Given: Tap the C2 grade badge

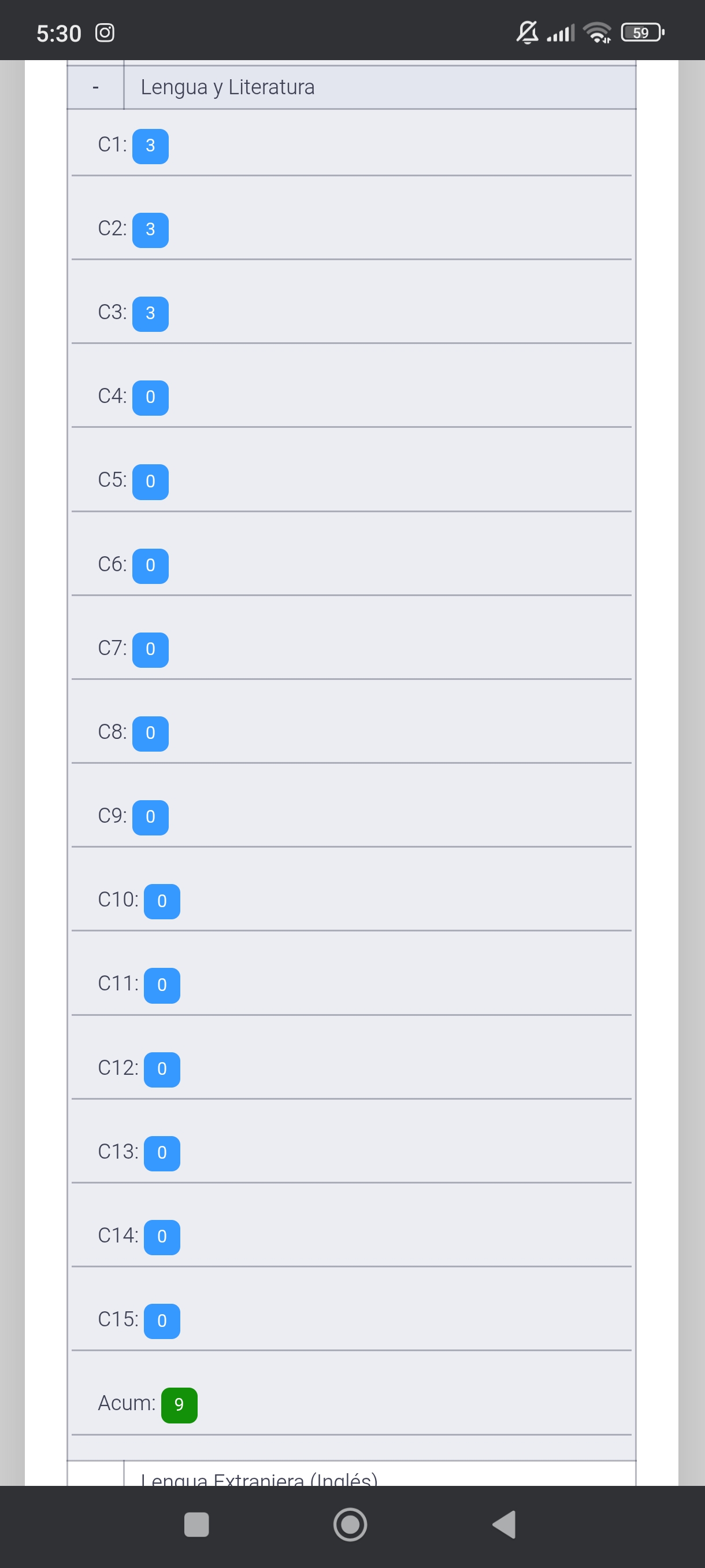Looking at the screenshot, I should pos(150,230).
